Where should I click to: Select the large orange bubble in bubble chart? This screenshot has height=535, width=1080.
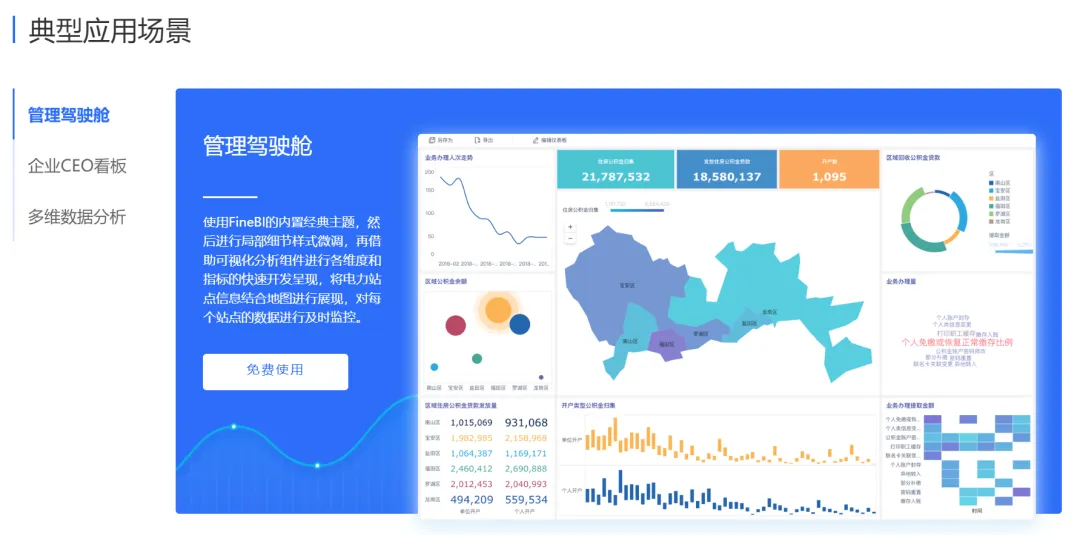(497, 310)
